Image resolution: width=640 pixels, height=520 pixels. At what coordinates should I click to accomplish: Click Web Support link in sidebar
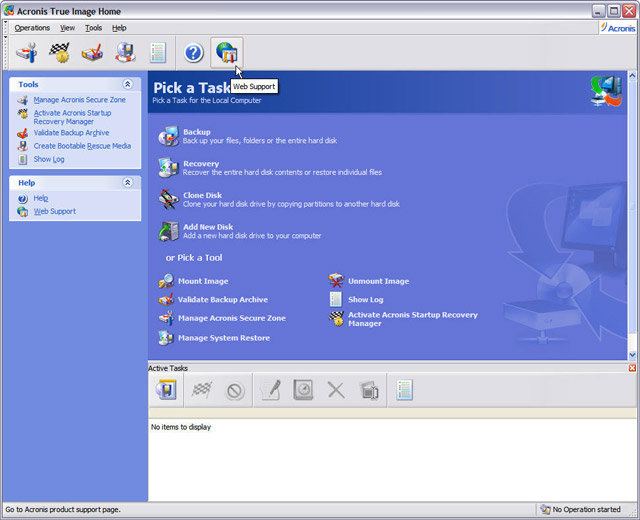click(x=55, y=211)
